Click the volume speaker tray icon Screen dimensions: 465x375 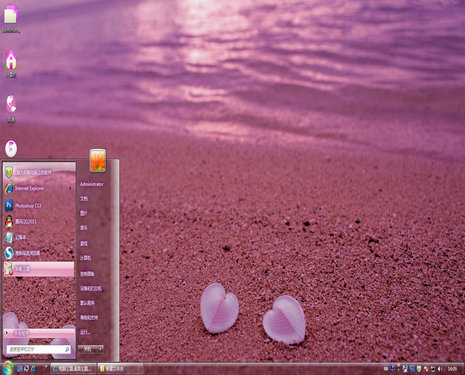(439, 369)
